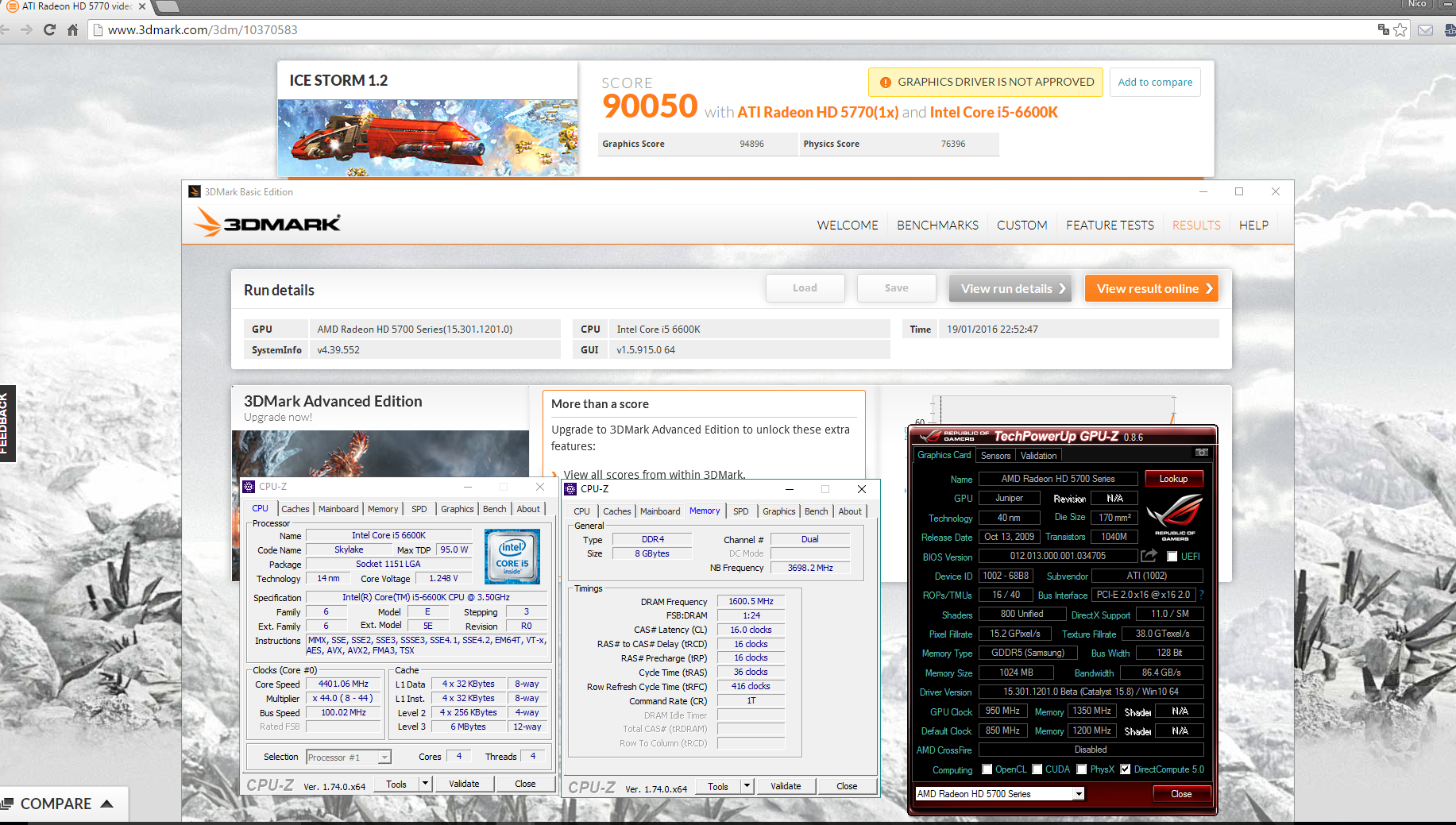Viewport: 1456px width, 825px height.
Task: Open the Processor #1 selection dropdown in CPU-Z
Action: coord(384,757)
